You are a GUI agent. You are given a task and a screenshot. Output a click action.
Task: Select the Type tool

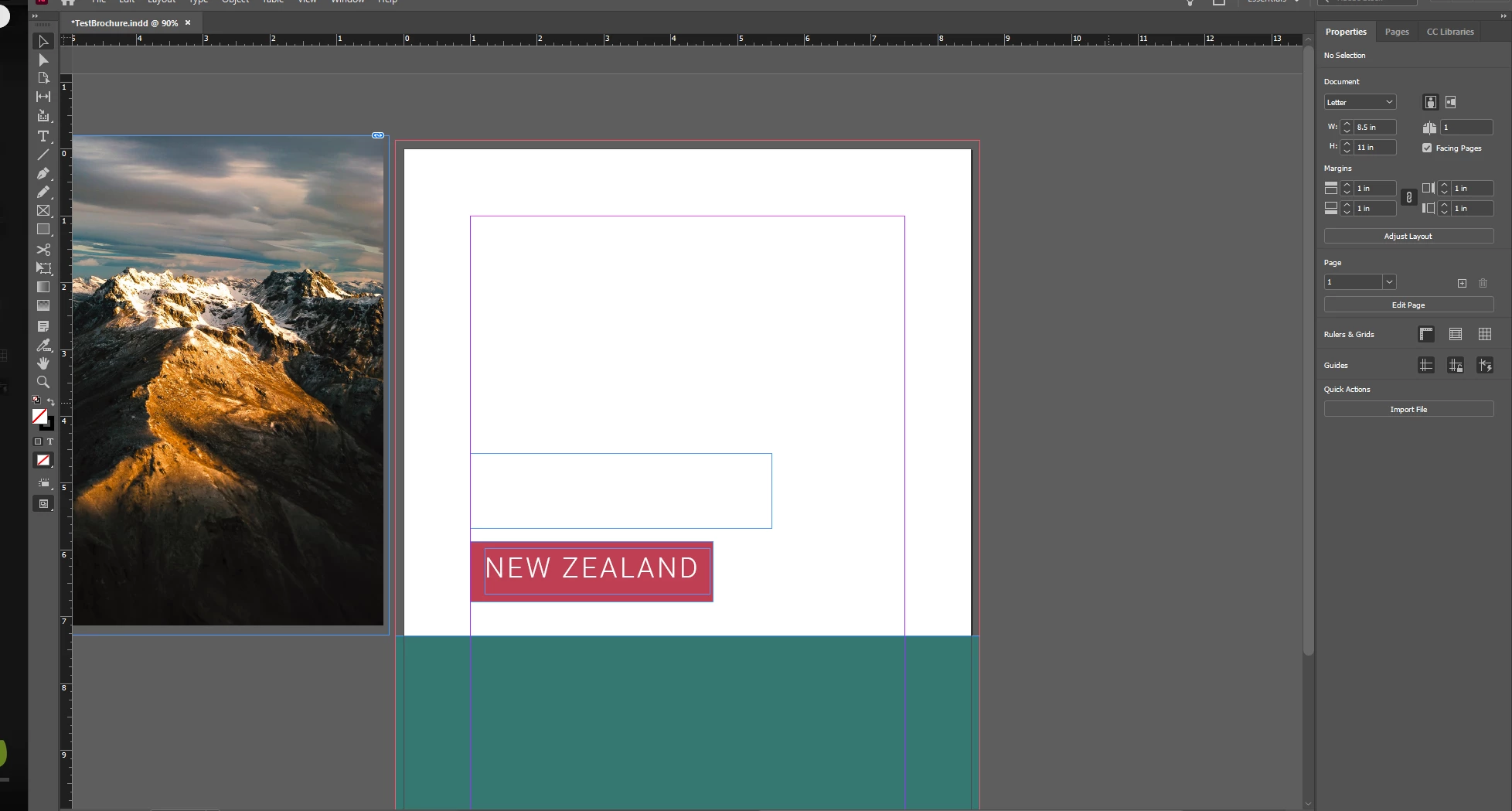coord(43,136)
